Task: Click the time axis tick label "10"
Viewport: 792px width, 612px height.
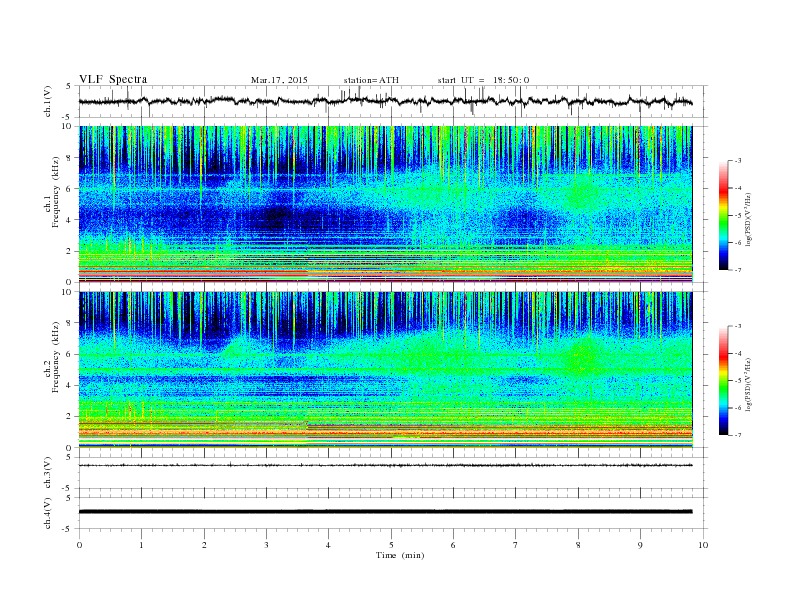Action: tap(703, 545)
